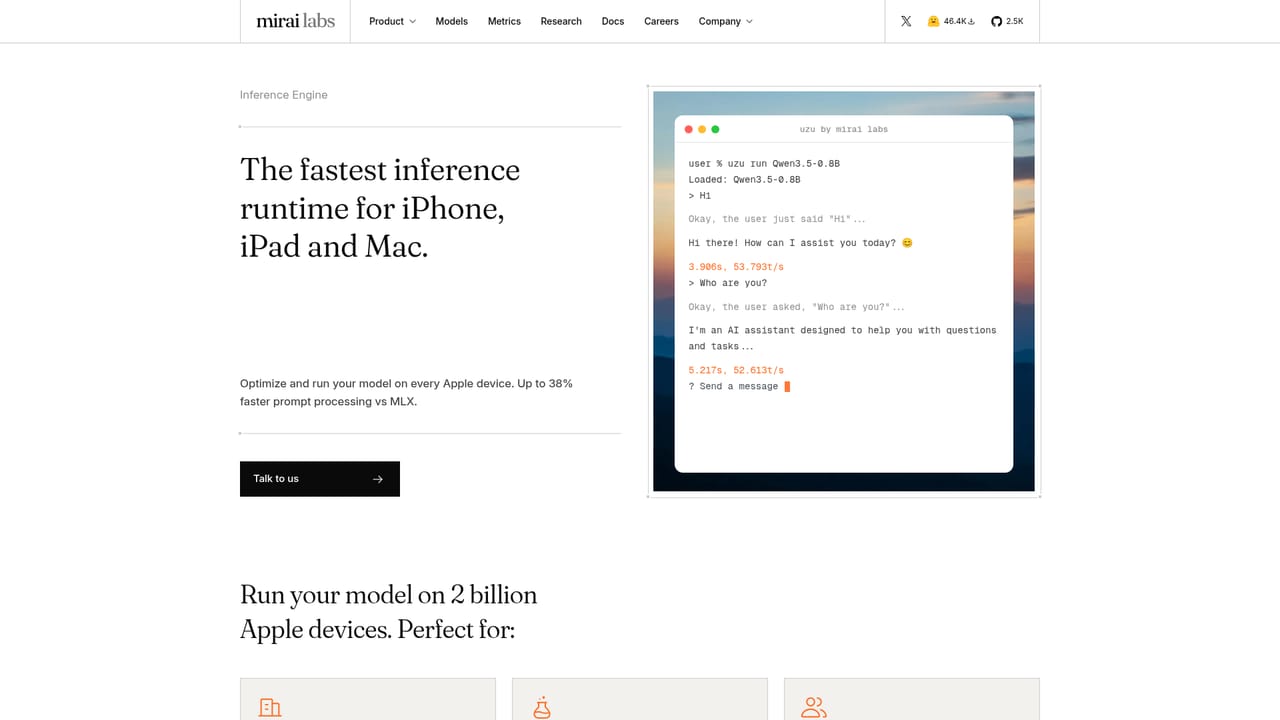Navigate to Research
Image resolution: width=1280 pixels, height=720 pixels.
pyautogui.click(x=561, y=21)
